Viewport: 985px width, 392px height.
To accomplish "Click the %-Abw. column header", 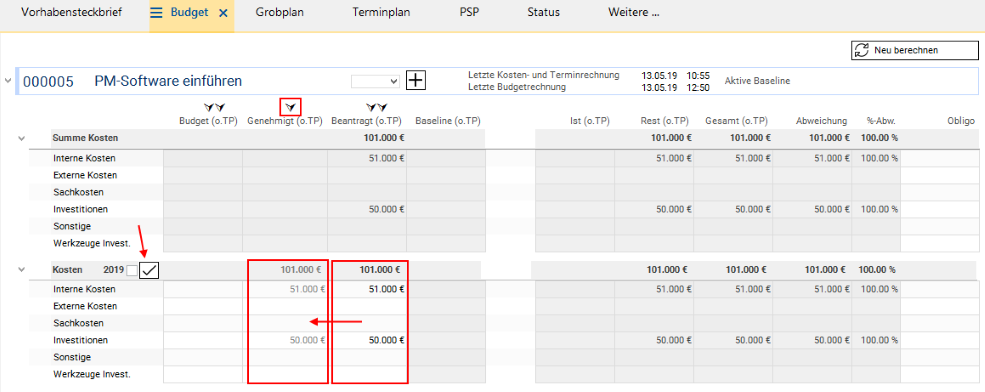I will click(x=880, y=121).
